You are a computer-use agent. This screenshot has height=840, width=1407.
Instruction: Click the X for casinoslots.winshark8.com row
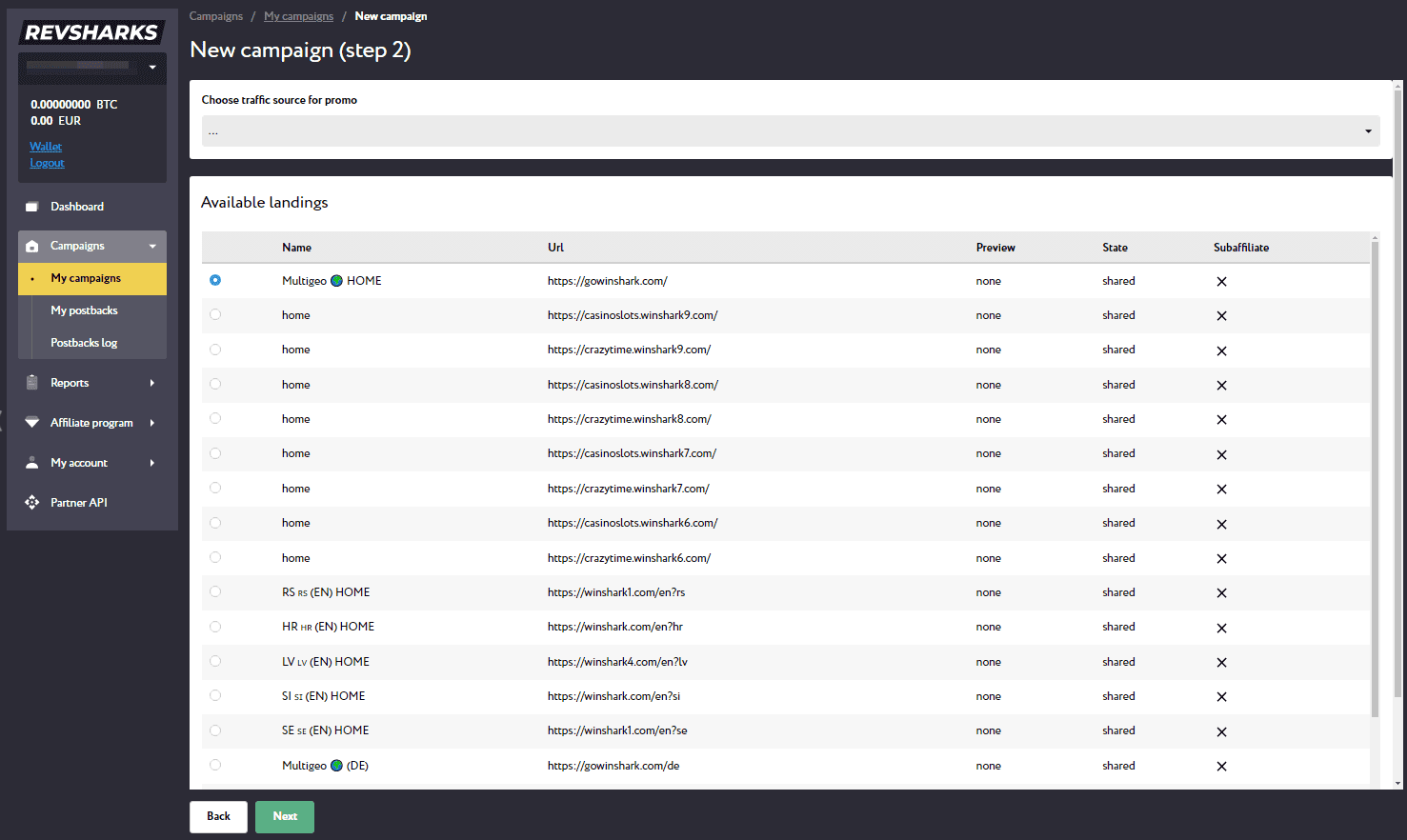pos(1221,386)
